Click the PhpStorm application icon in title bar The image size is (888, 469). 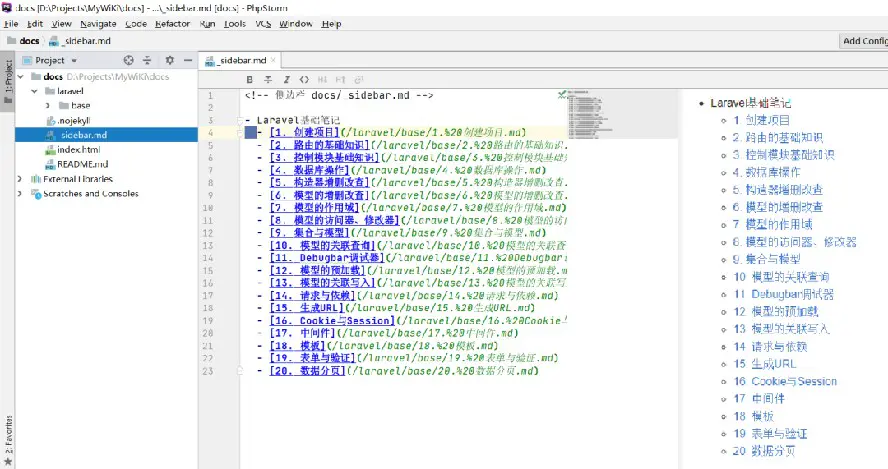7,7
